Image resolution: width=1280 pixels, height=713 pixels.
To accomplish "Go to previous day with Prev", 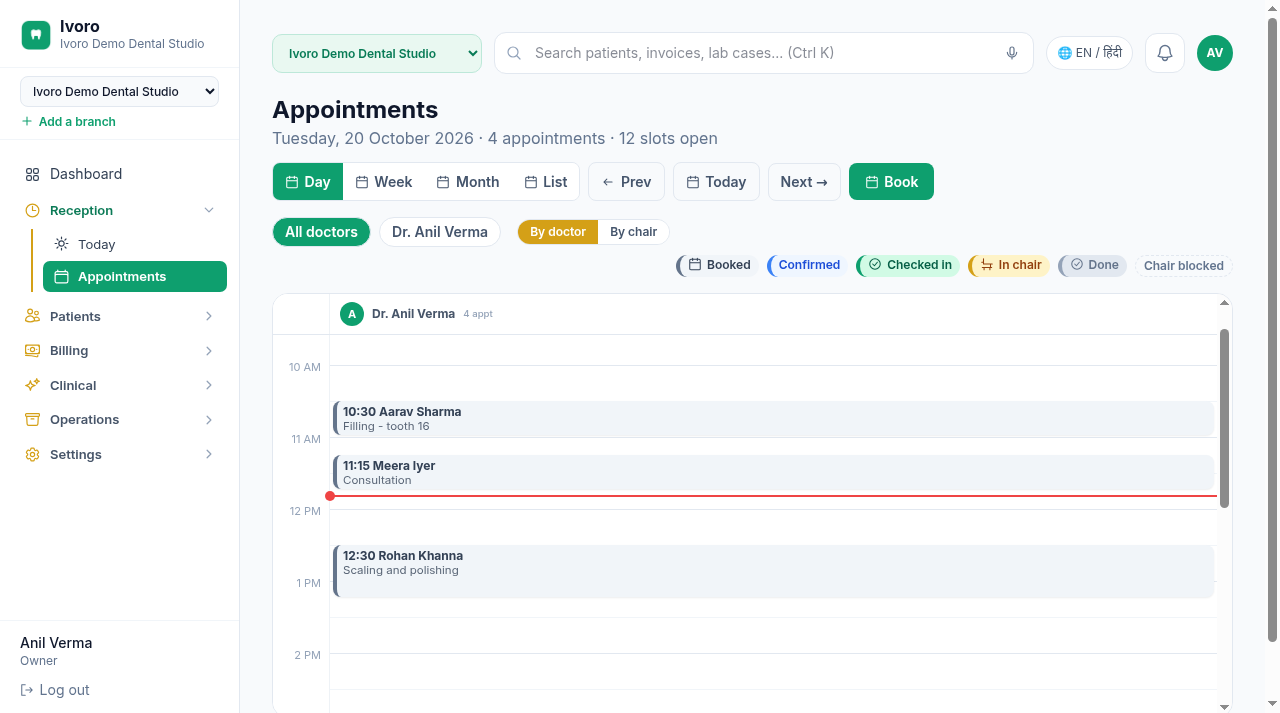I will tap(627, 182).
